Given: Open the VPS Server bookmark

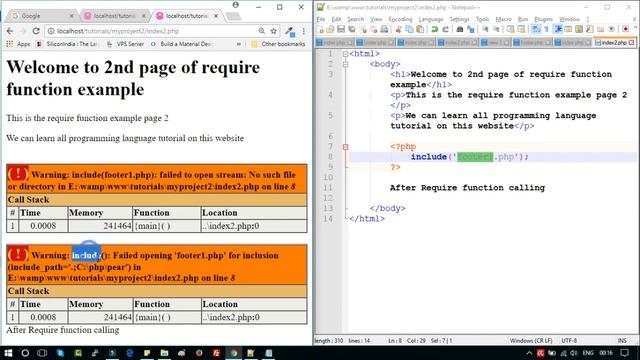Looking at the screenshot, I should (x=125, y=44).
